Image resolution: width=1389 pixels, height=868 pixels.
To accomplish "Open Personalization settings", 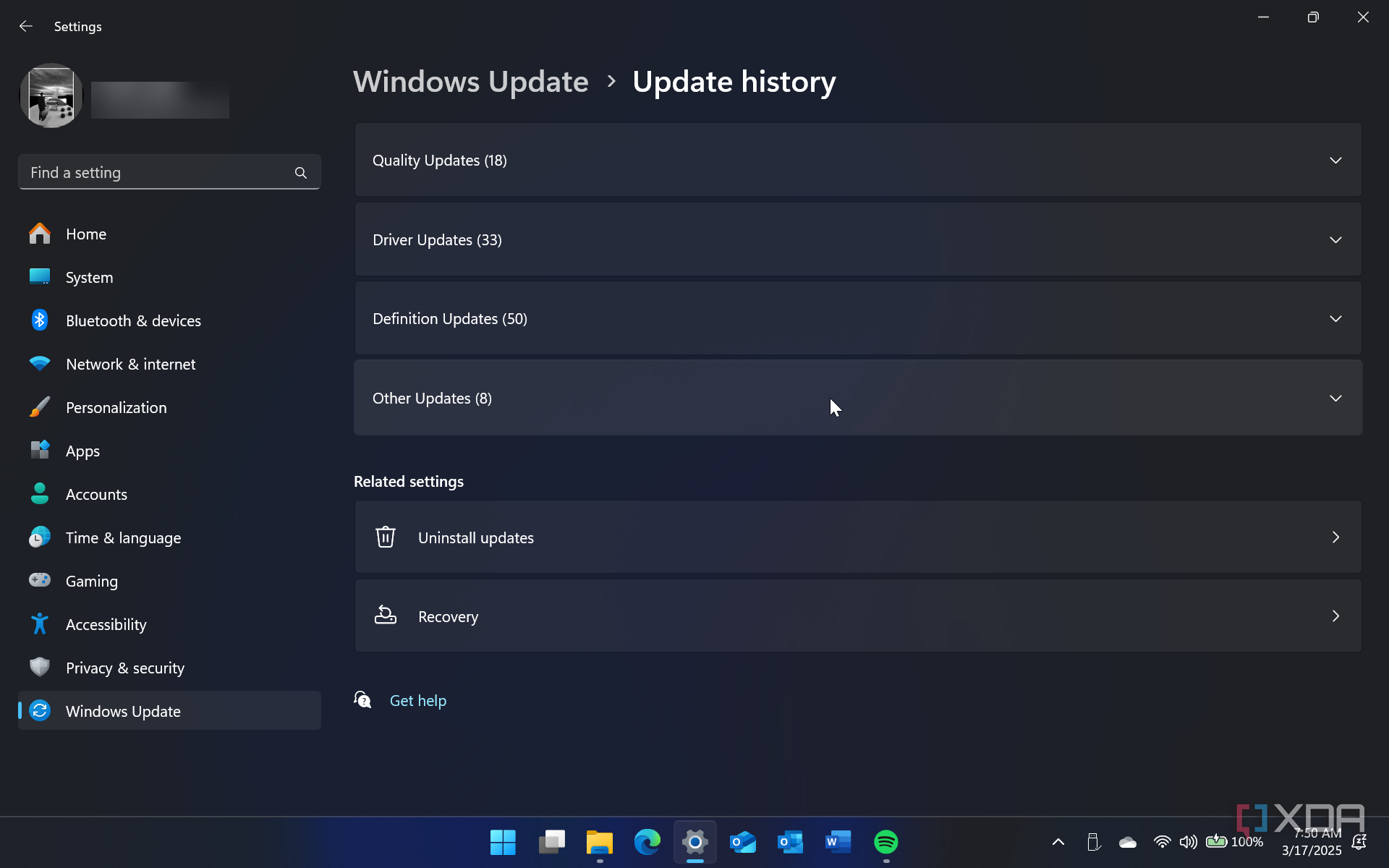I will tap(169, 407).
